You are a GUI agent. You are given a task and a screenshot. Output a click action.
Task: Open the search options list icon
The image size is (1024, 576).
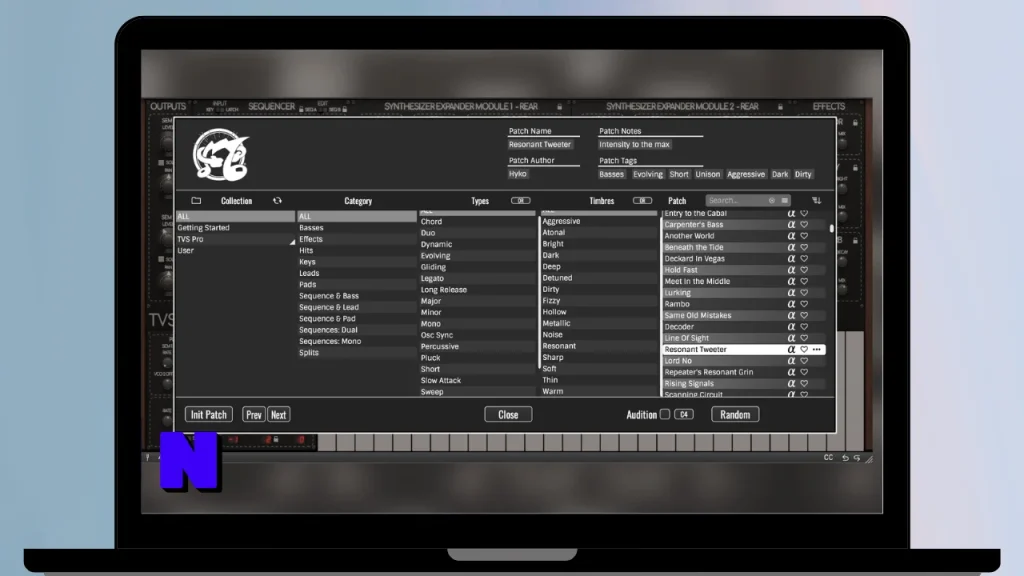[784, 200]
